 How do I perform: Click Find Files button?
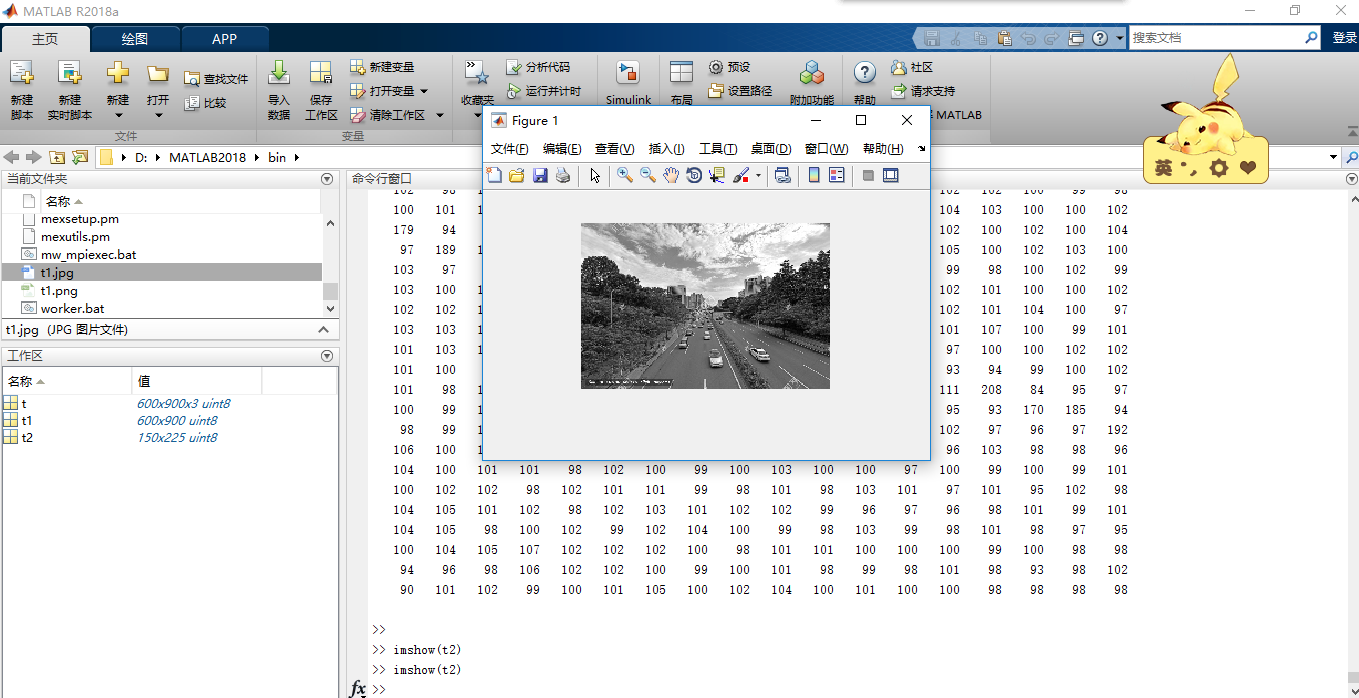click(216, 79)
